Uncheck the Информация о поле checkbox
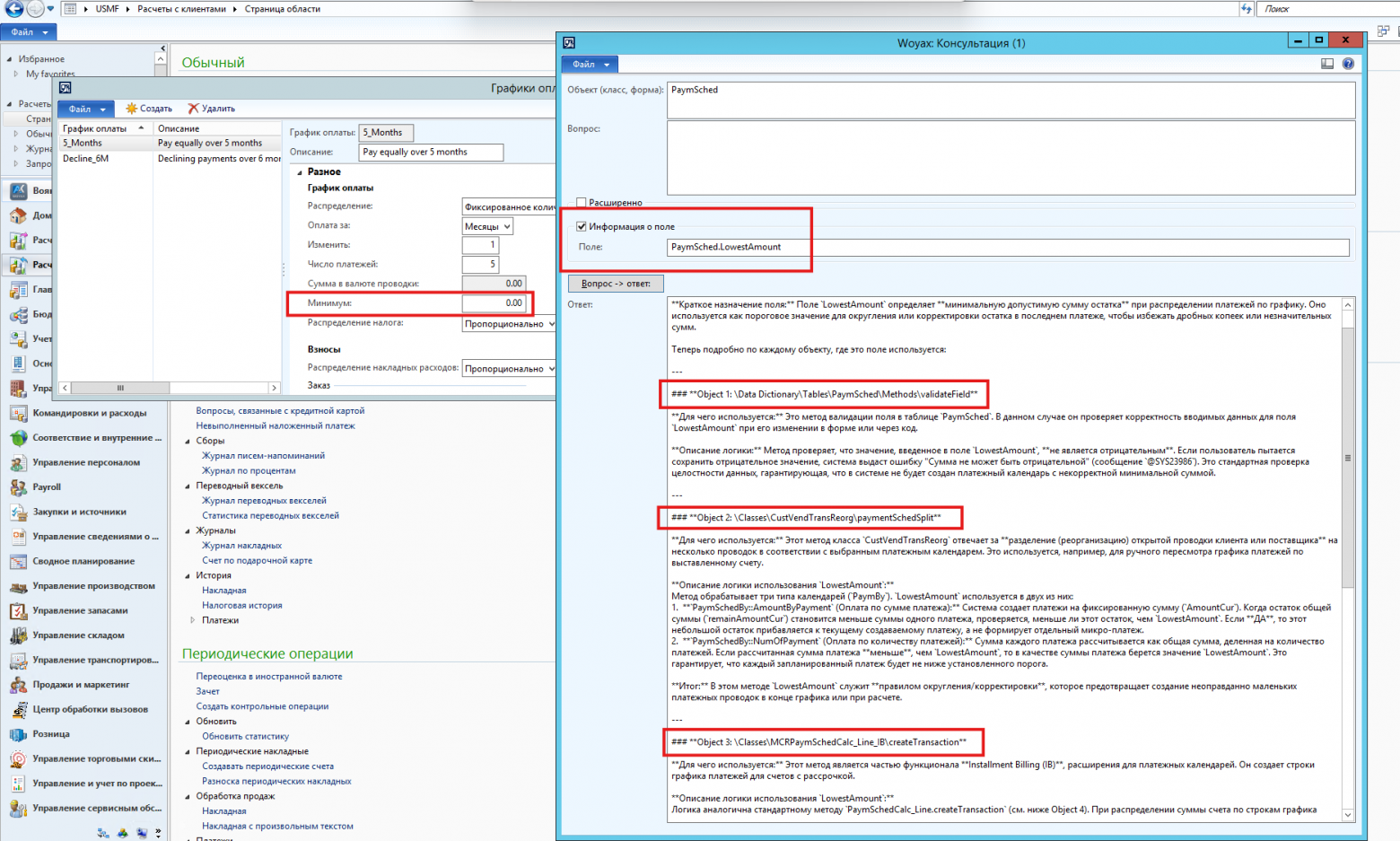This screenshot has height=841, width=1400. [582, 227]
